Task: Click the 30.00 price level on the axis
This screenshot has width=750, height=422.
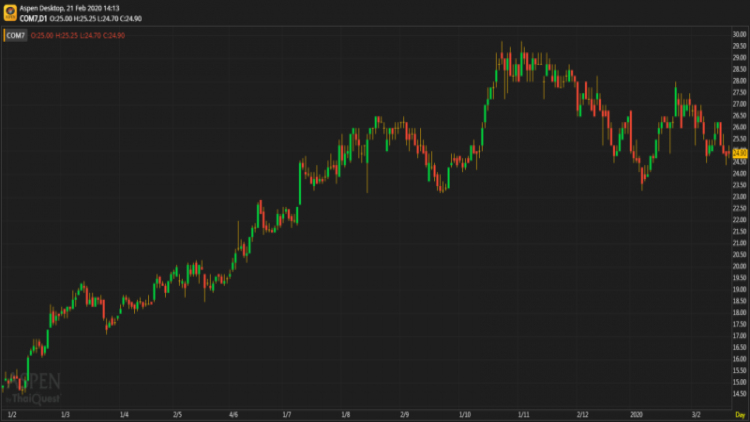Action: click(739, 34)
